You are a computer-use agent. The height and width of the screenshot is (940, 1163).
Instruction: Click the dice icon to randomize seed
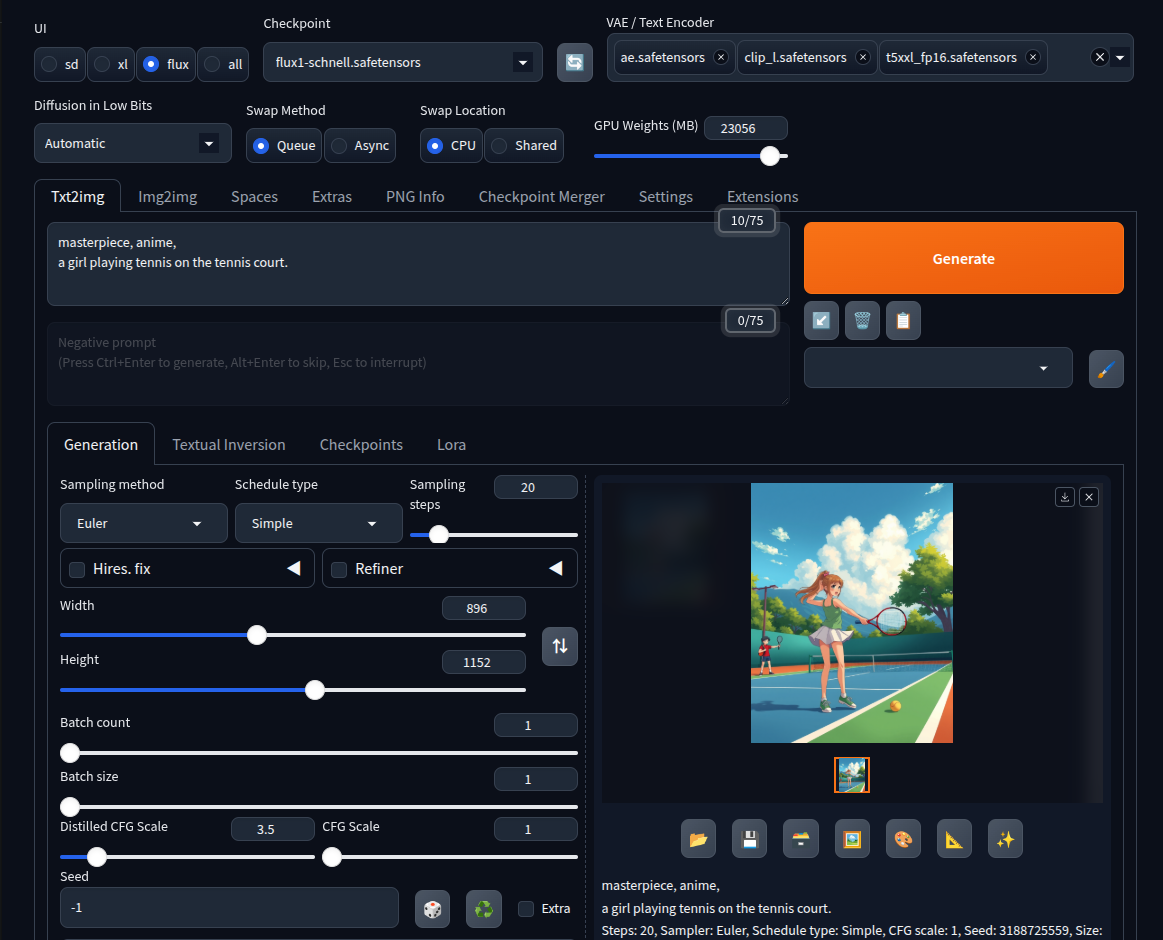click(432, 909)
